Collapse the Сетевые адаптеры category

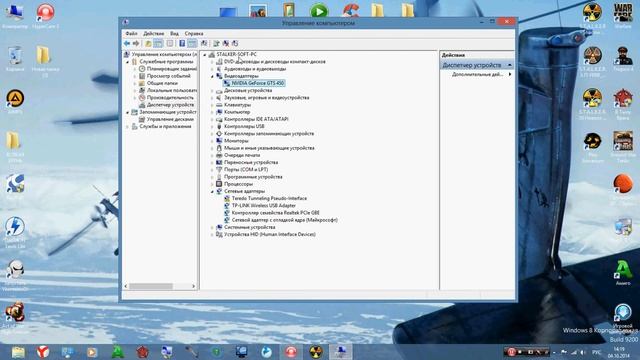pyautogui.click(x=212, y=191)
